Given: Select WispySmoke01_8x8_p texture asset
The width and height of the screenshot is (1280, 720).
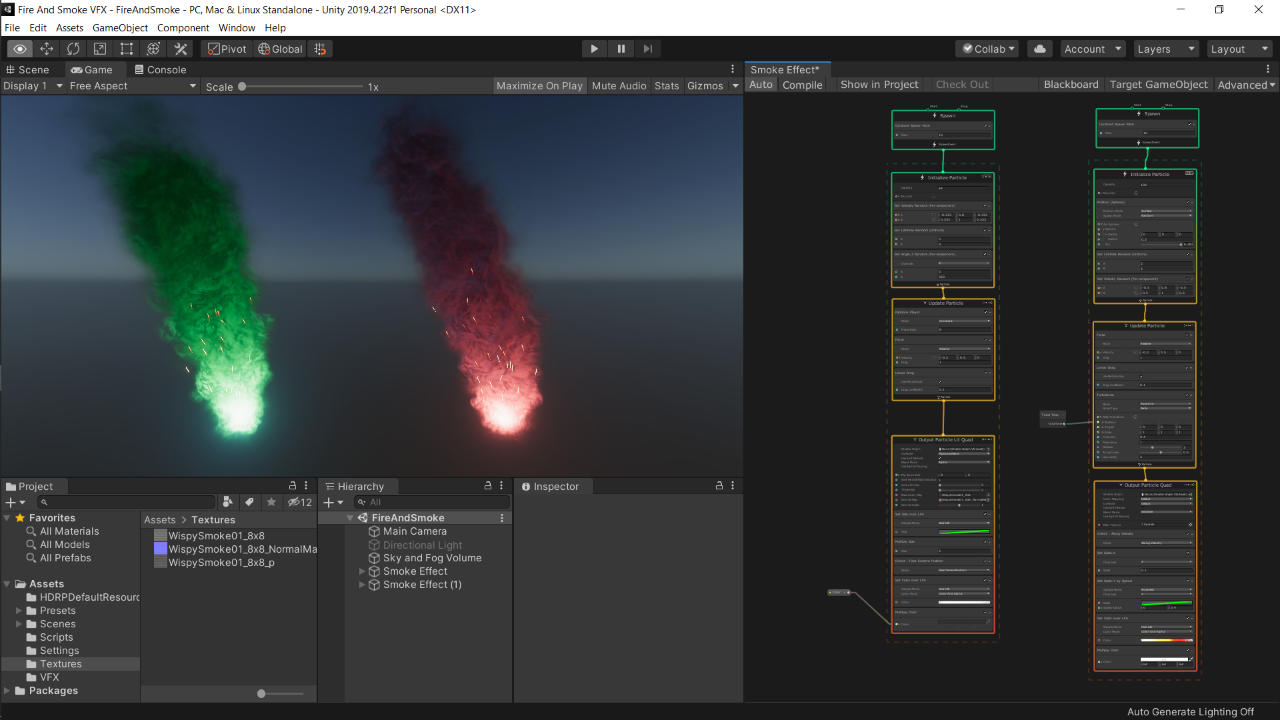Looking at the screenshot, I should 221,562.
